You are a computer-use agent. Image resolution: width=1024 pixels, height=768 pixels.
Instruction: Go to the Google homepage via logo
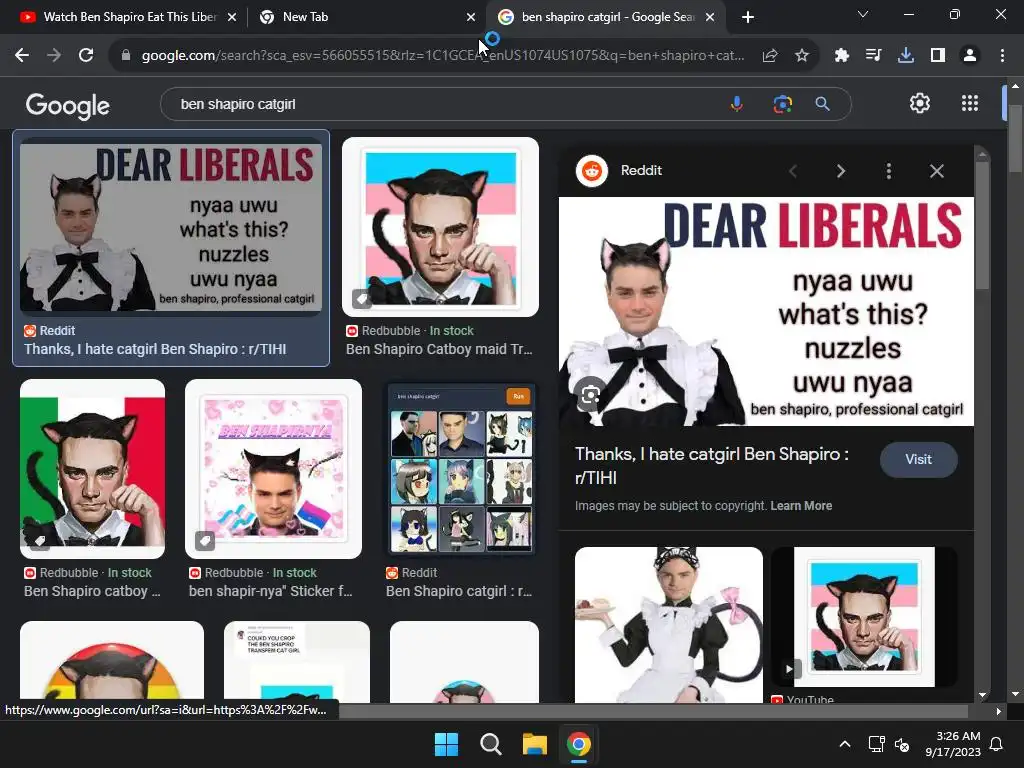[x=68, y=105]
